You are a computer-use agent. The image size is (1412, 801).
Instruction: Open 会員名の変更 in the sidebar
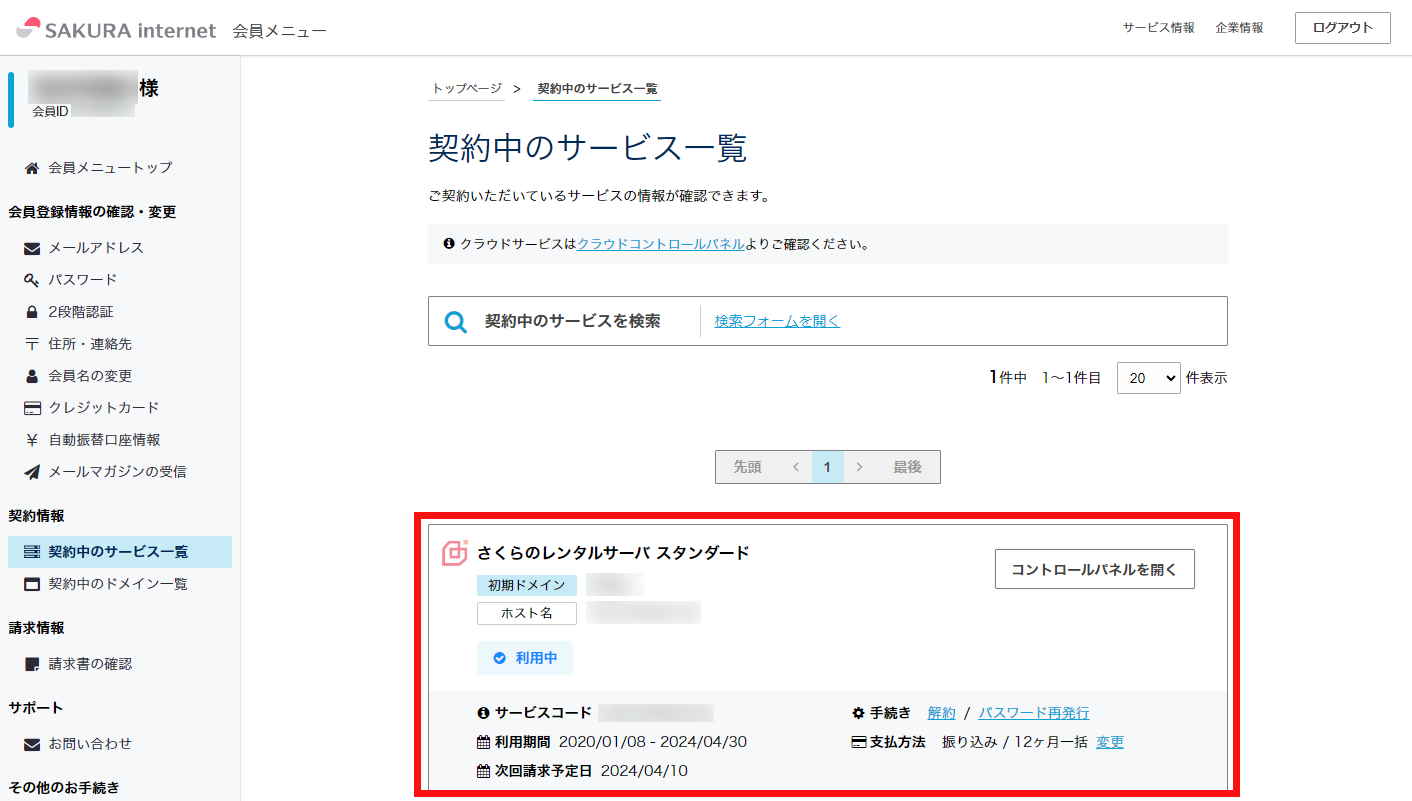coord(90,376)
